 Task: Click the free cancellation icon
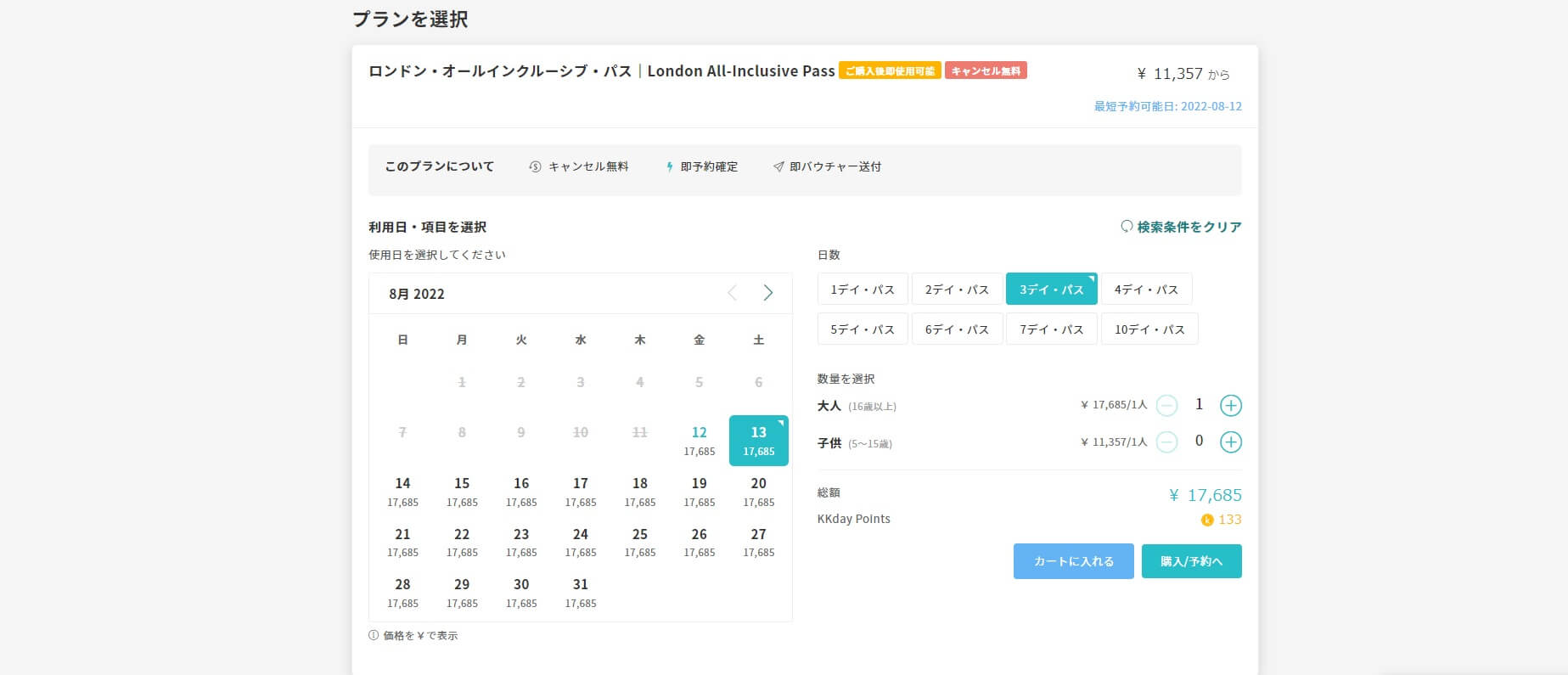click(x=535, y=167)
